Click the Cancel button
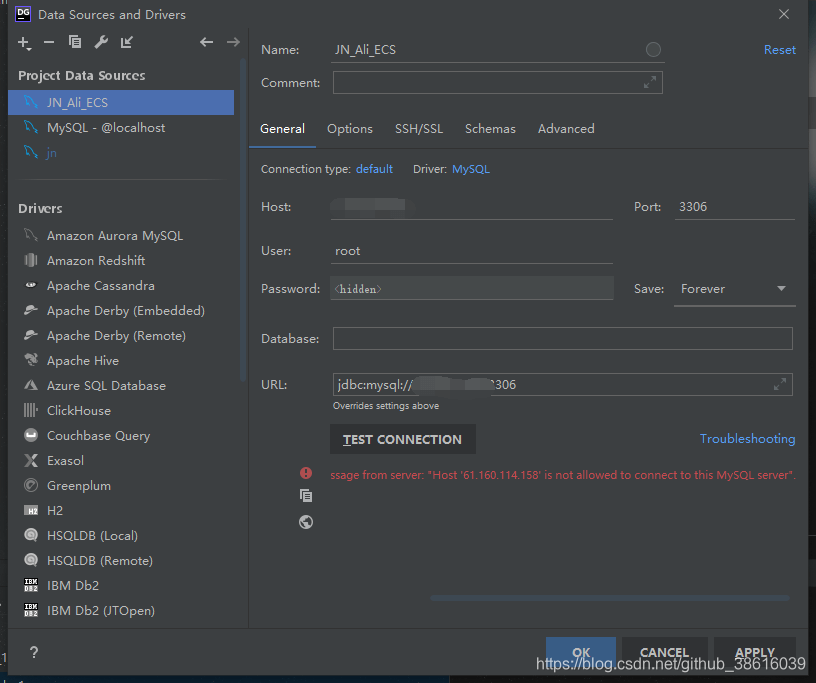Screen dimensions: 816x683 (665, 652)
